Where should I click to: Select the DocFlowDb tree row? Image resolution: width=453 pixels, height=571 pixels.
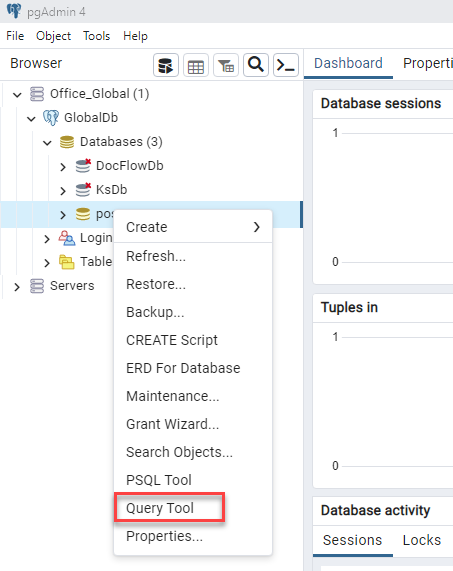coord(151,166)
